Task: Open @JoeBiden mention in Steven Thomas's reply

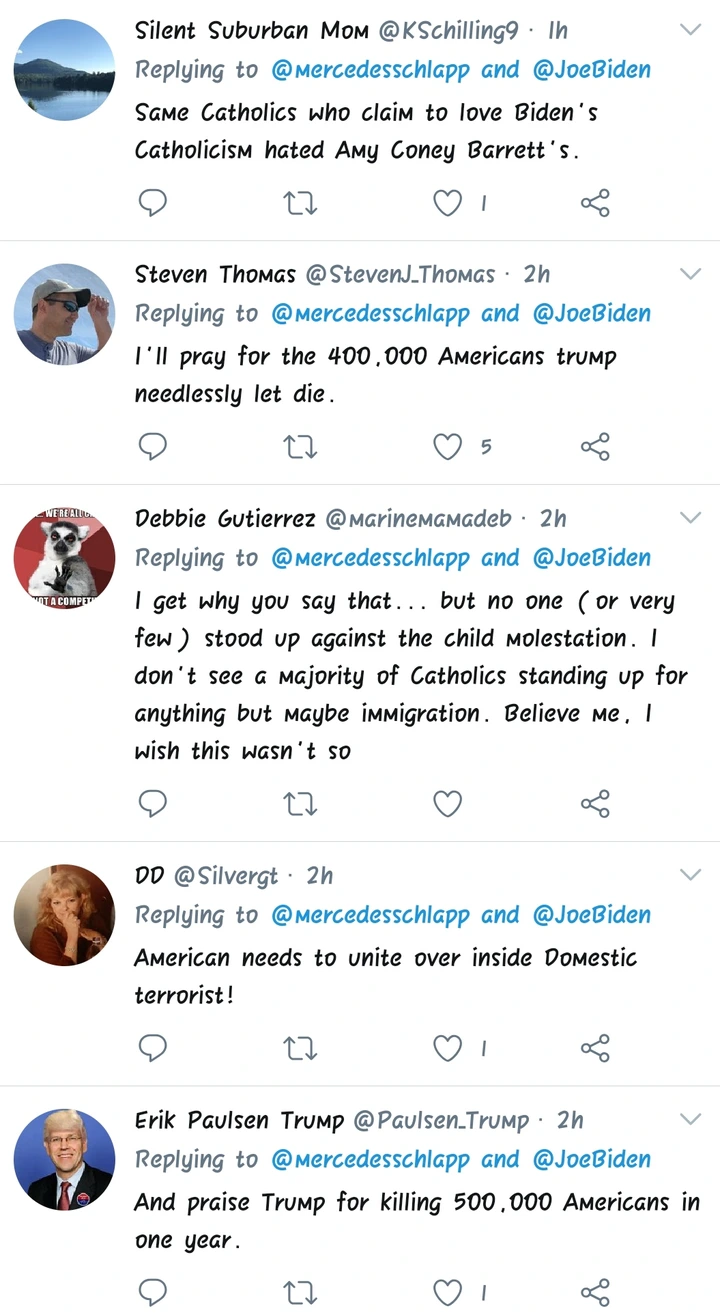Action: point(591,313)
